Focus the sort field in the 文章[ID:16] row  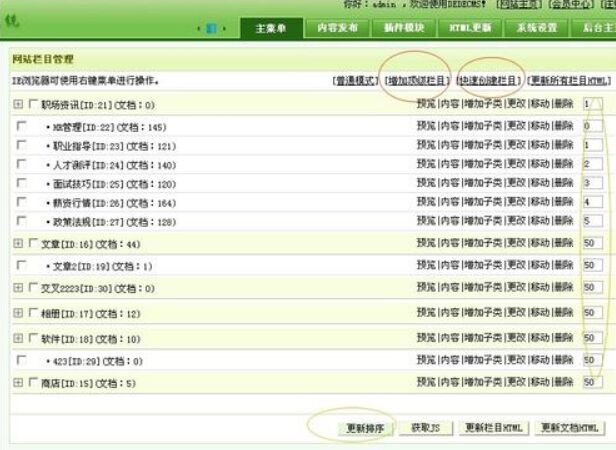tap(592, 243)
